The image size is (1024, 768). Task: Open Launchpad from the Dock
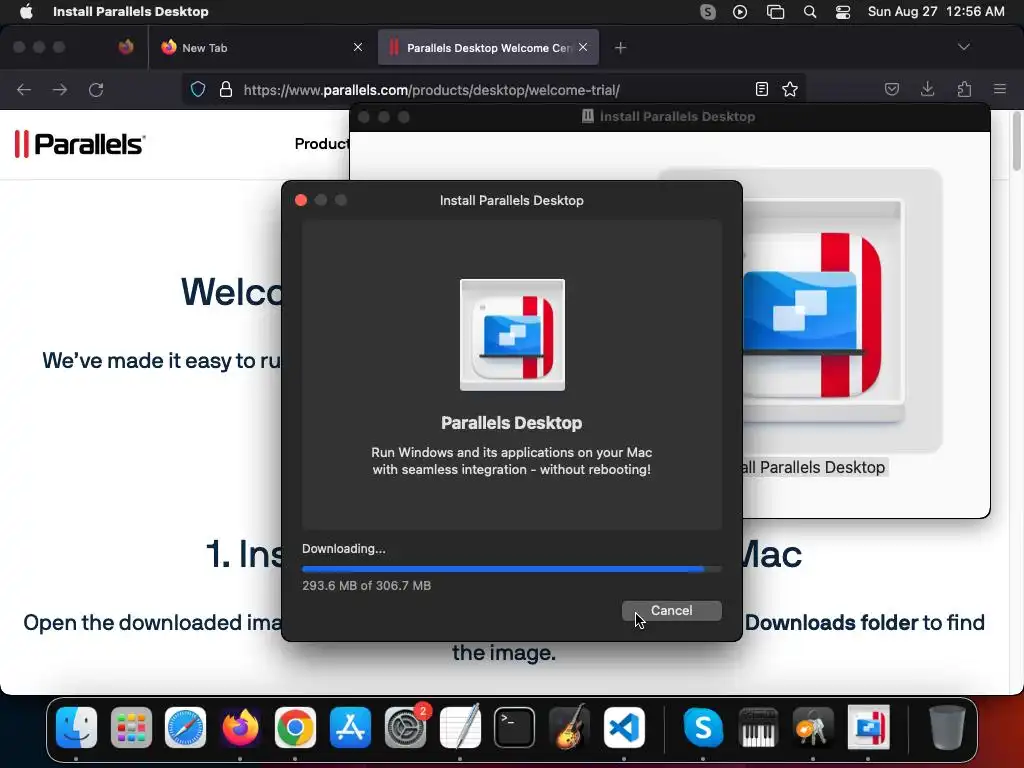click(131, 727)
